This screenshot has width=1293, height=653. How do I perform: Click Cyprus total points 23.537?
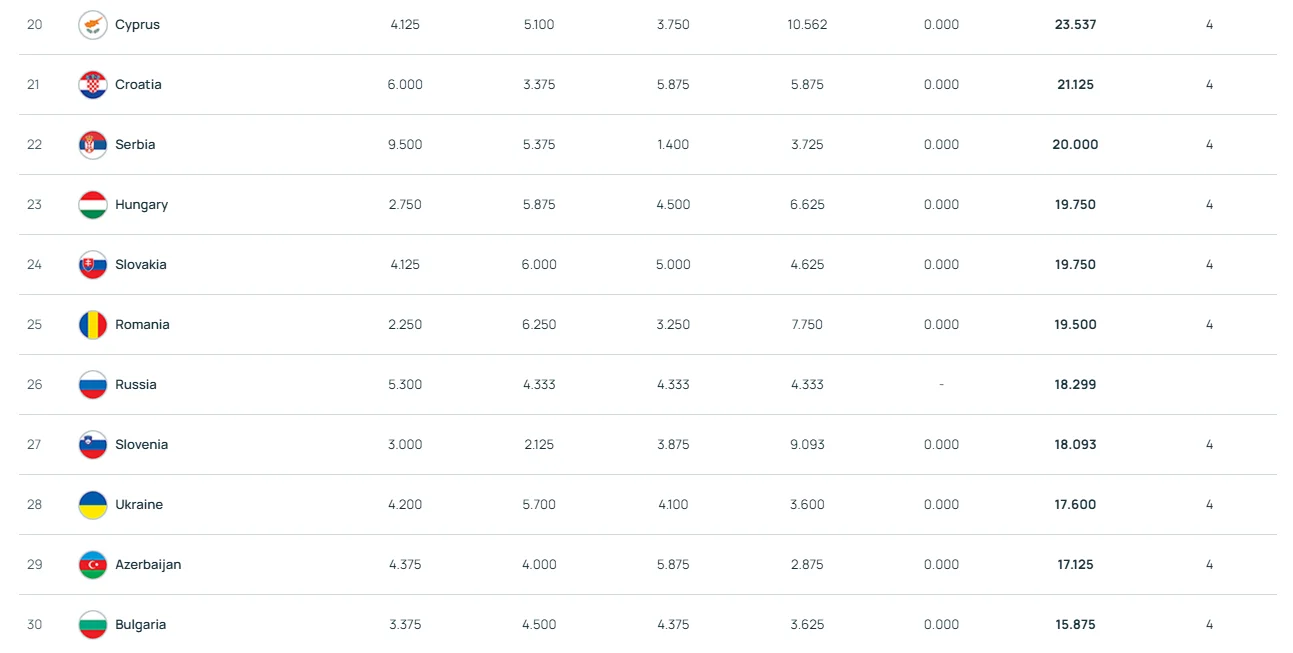click(1075, 25)
